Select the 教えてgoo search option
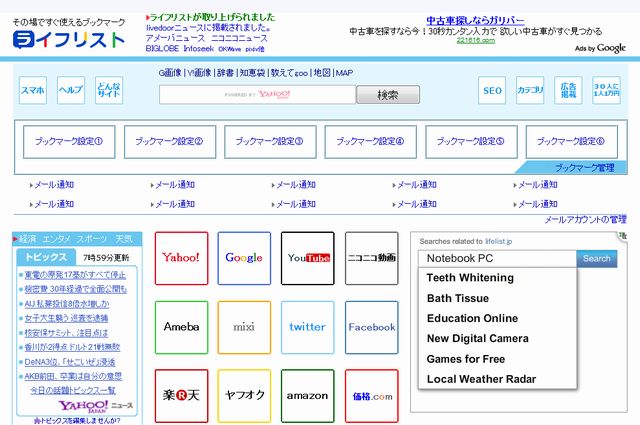Image resolution: width=640 pixels, height=425 pixels. [289, 73]
